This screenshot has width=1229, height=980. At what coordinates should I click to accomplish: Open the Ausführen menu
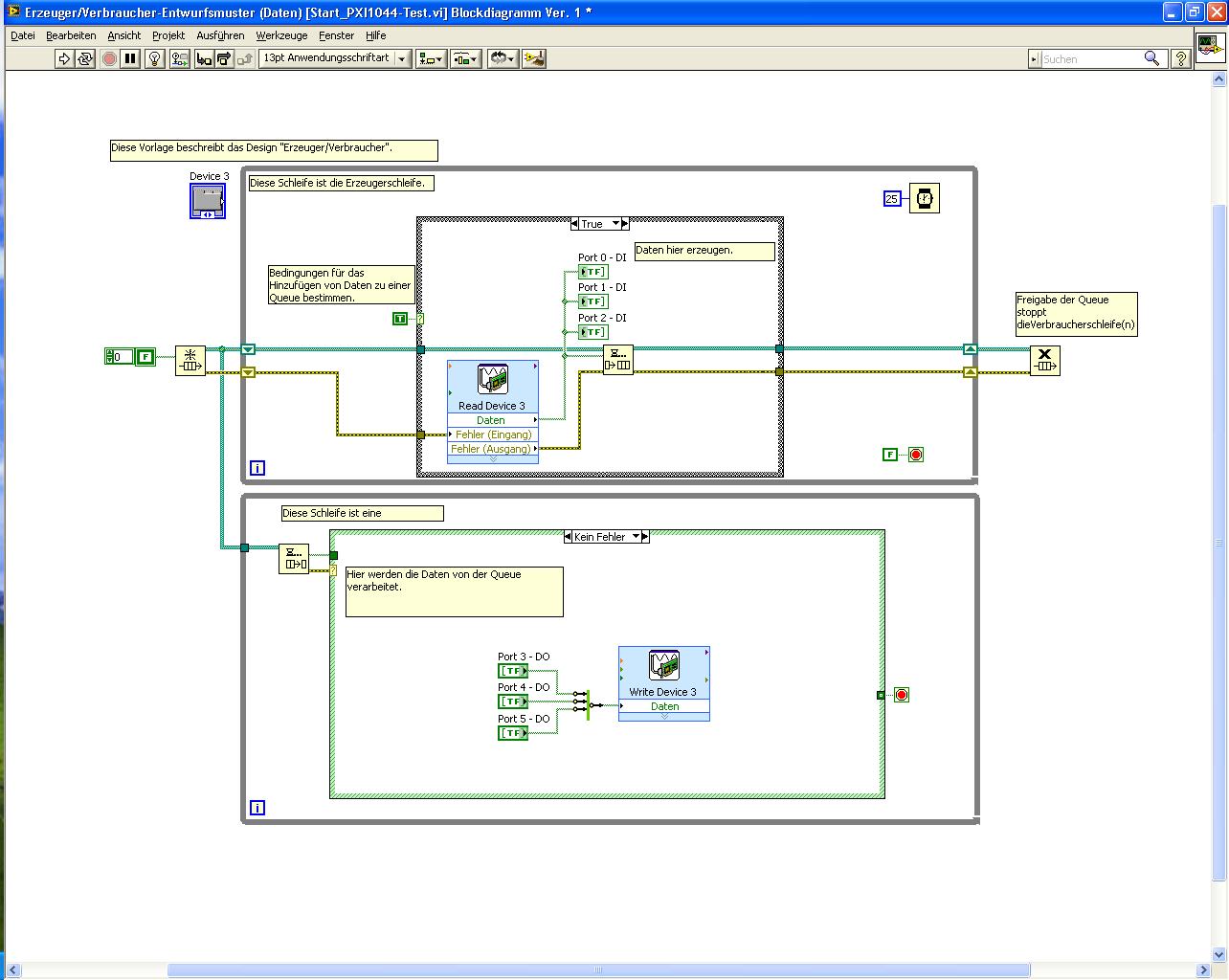(x=220, y=35)
